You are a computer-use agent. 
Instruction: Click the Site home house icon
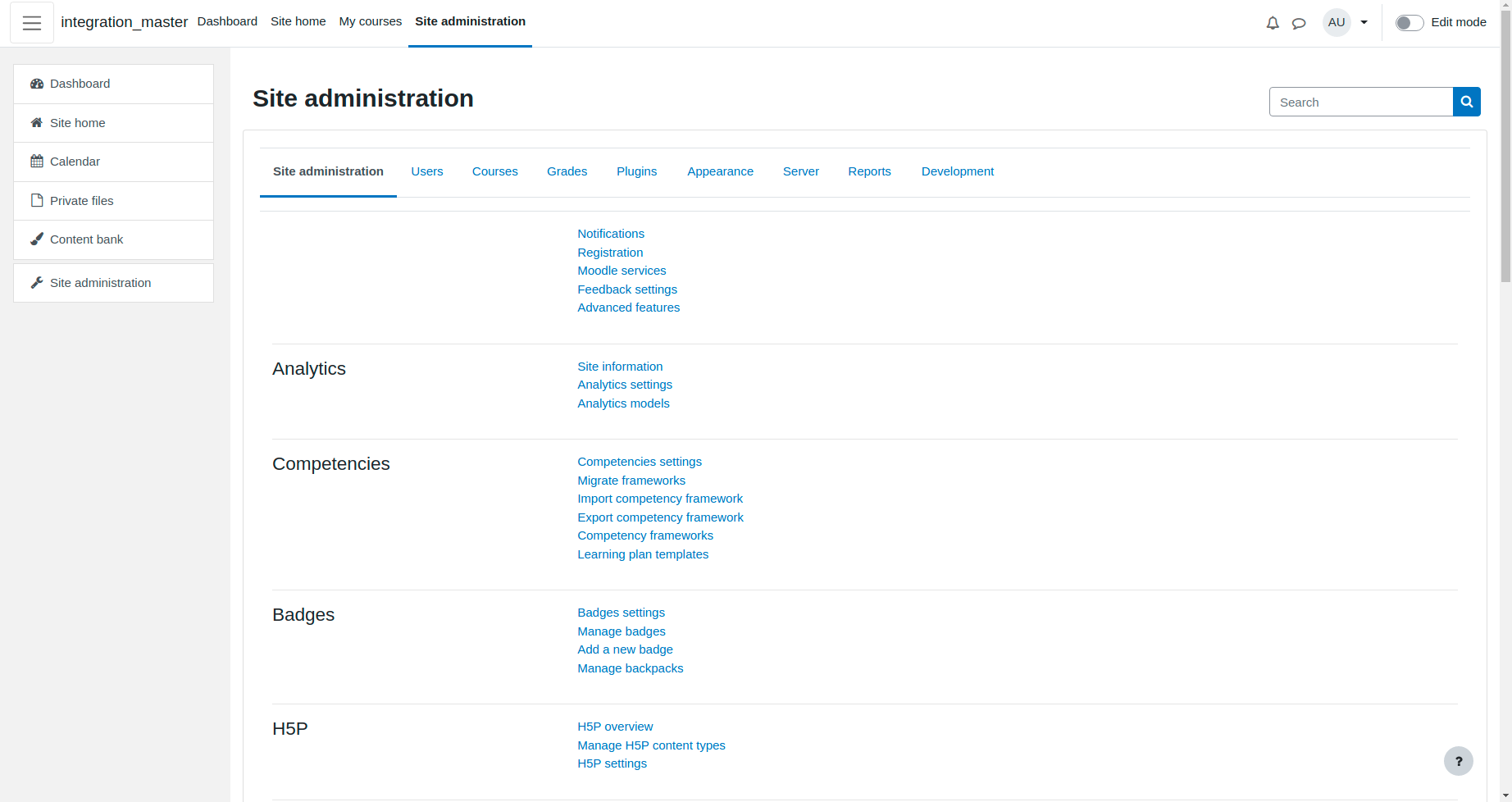(37, 123)
